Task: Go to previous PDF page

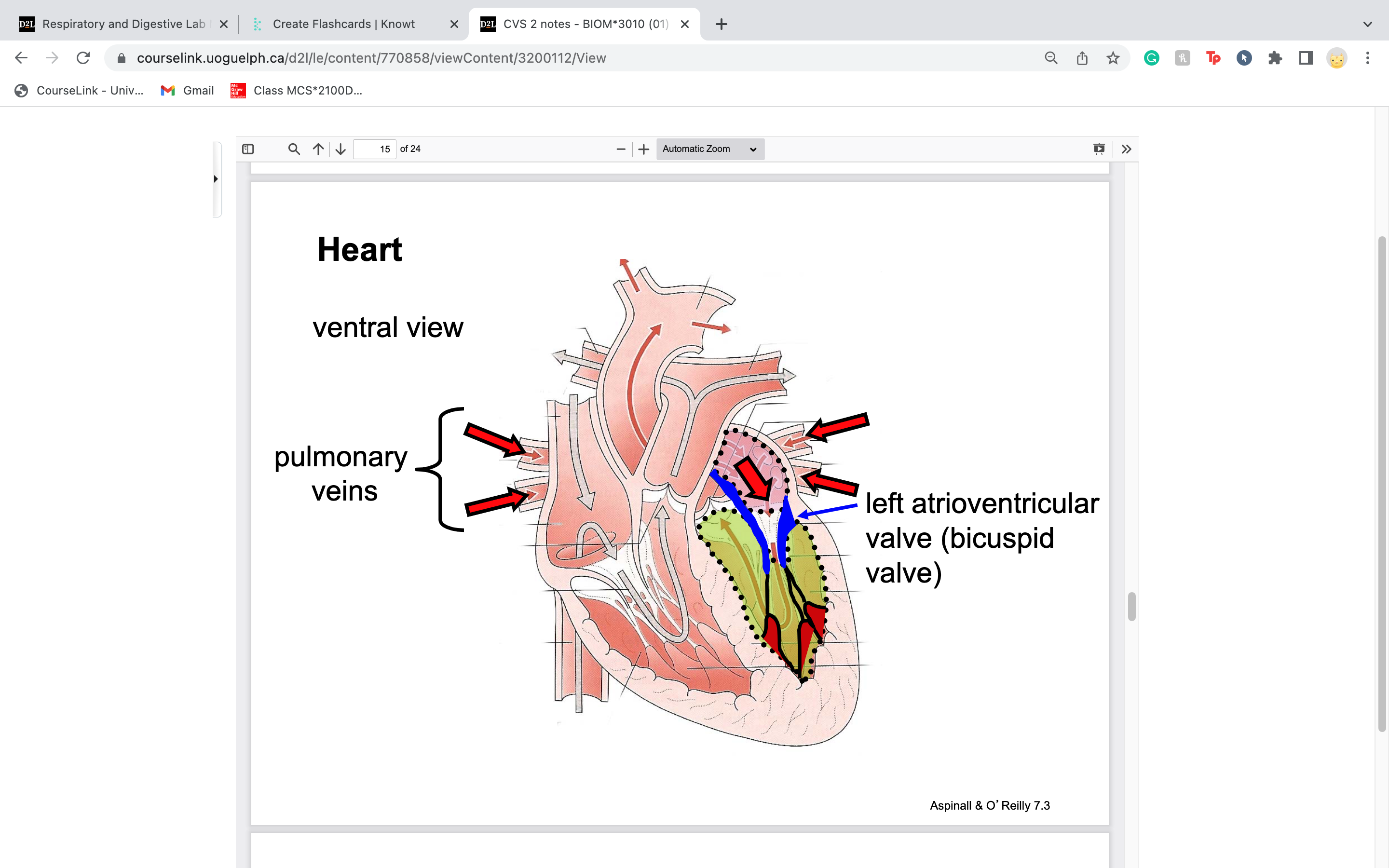Action: tap(318, 149)
